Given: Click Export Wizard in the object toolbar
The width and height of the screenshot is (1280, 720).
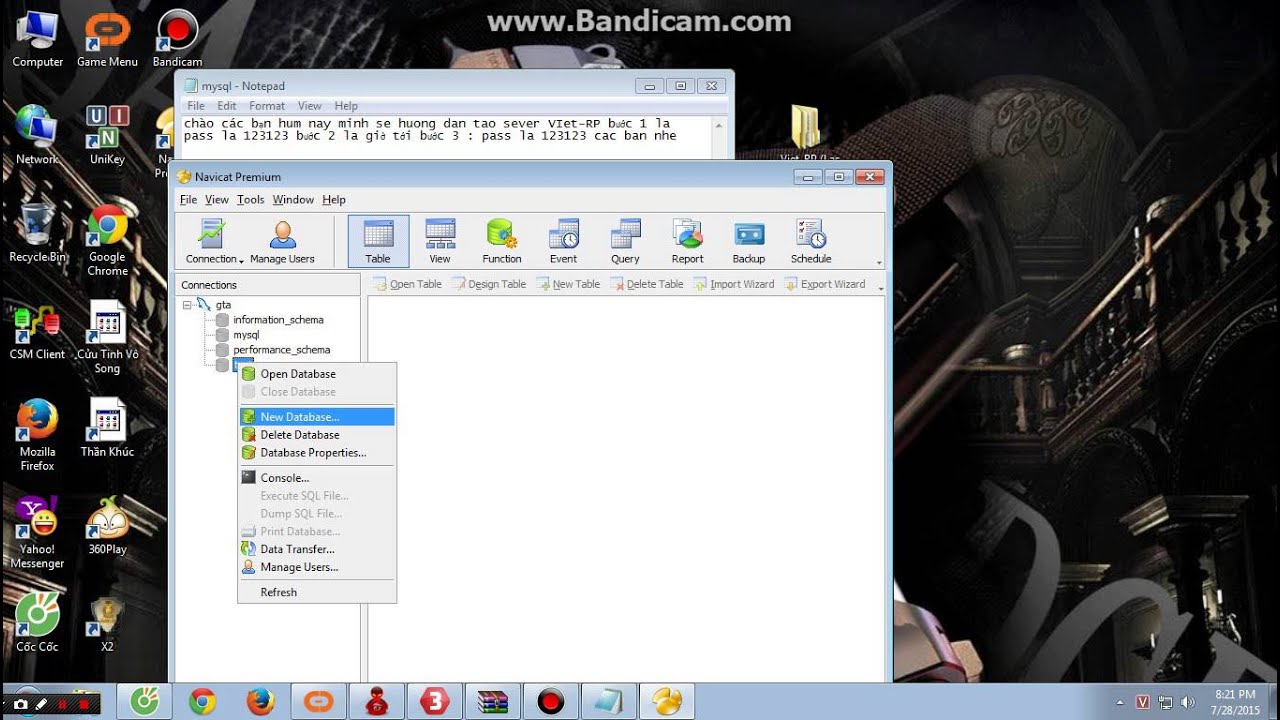Looking at the screenshot, I should tap(824, 284).
